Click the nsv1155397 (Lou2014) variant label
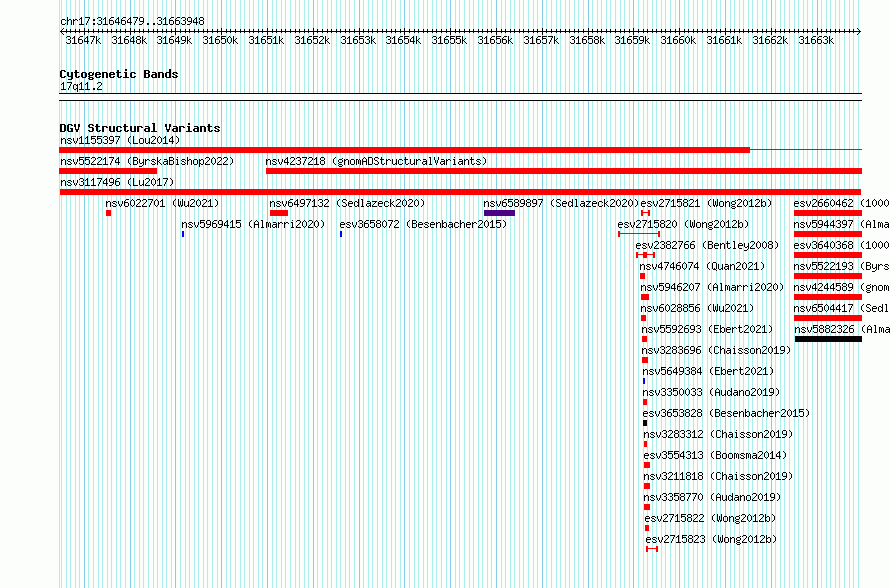The image size is (890, 588). [120, 140]
